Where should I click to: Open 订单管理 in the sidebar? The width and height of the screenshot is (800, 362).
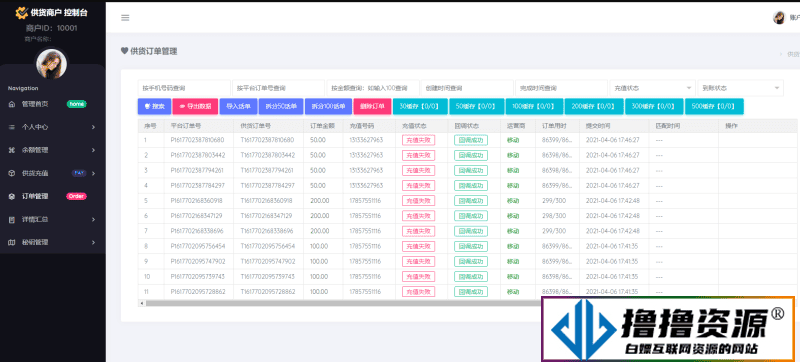tap(35, 196)
